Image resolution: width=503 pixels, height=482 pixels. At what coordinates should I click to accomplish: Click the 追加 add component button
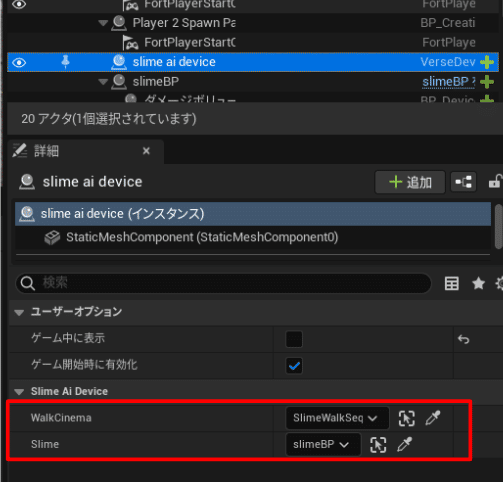[410, 182]
